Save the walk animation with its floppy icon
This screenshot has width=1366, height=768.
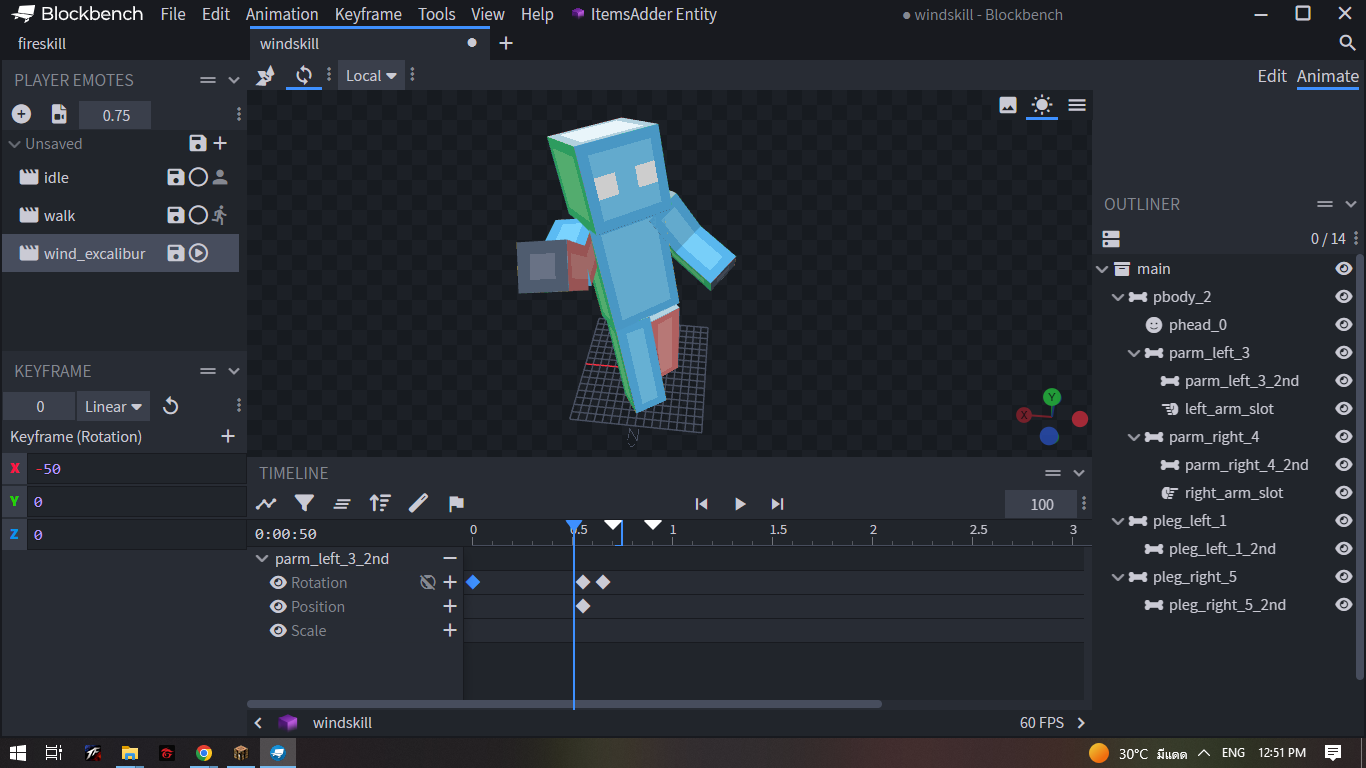pos(176,215)
